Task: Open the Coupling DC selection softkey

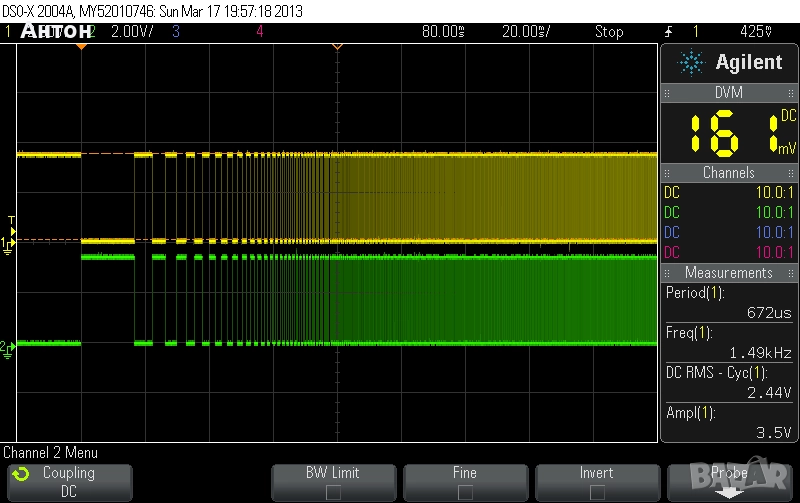Action: pos(68,482)
